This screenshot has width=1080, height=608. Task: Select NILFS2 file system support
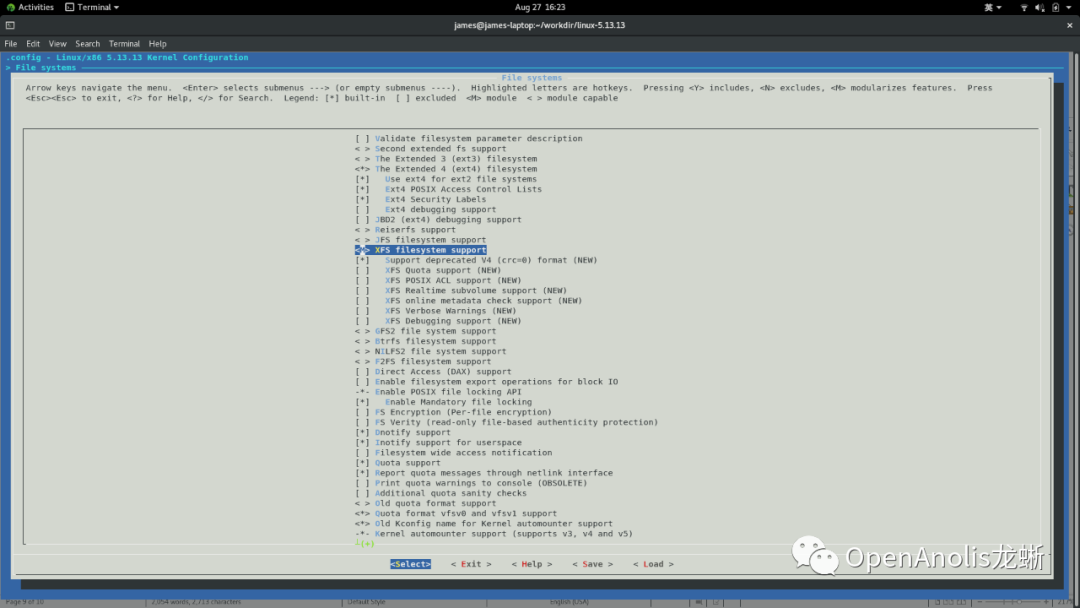pos(430,351)
